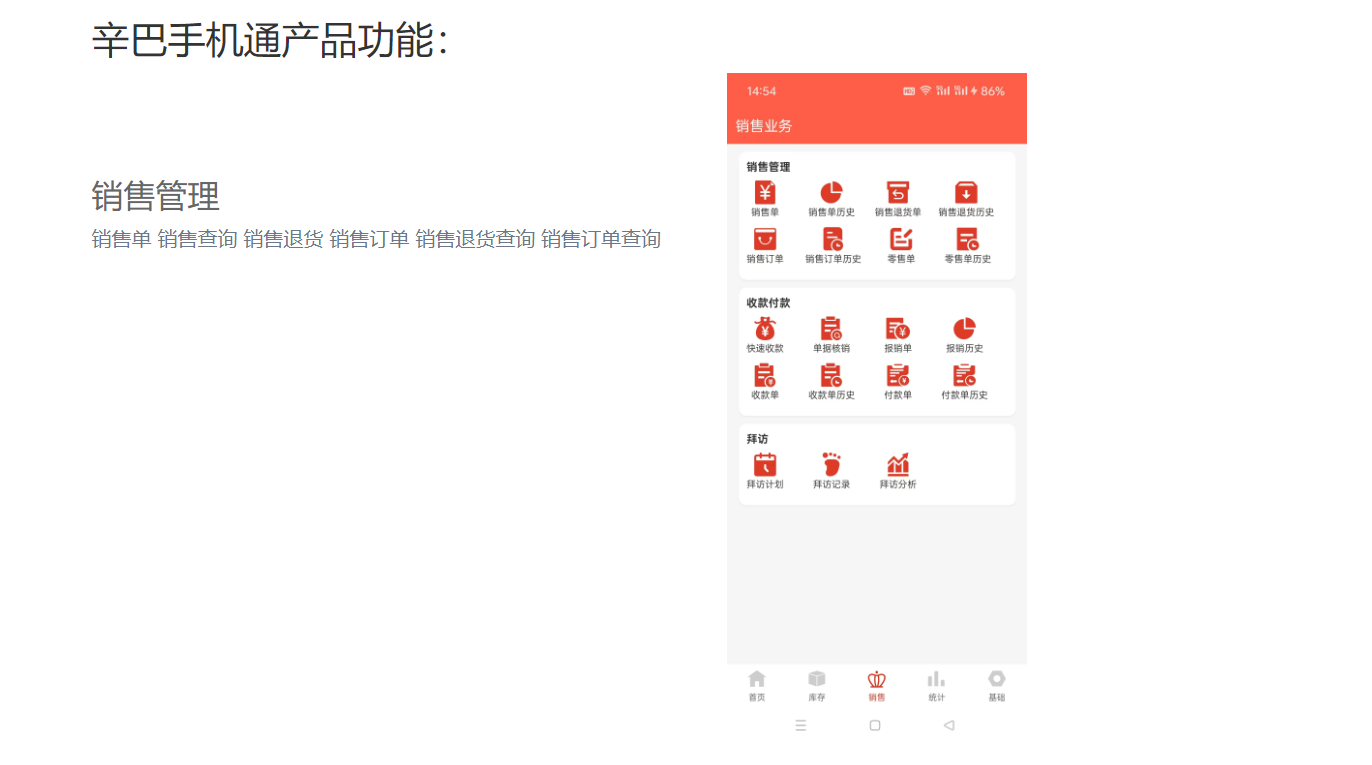Click the 拜访 section heading
1372x765 pixels.
click(757, 439)
